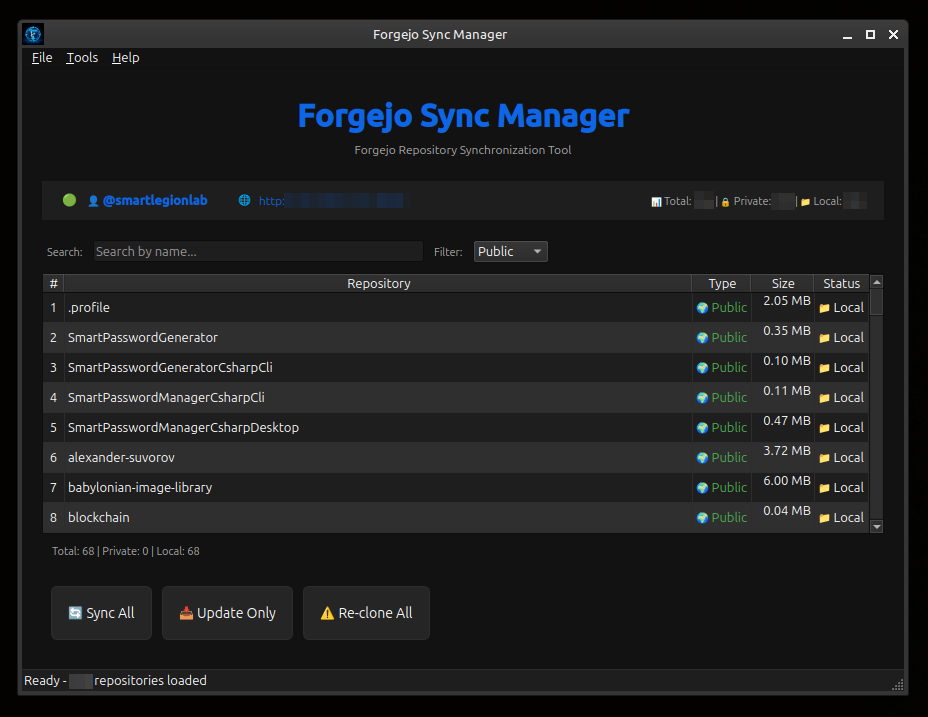This screenshot has width=928, height=717.
Task: Open the File menu
Action: click(x=42, y=57)
